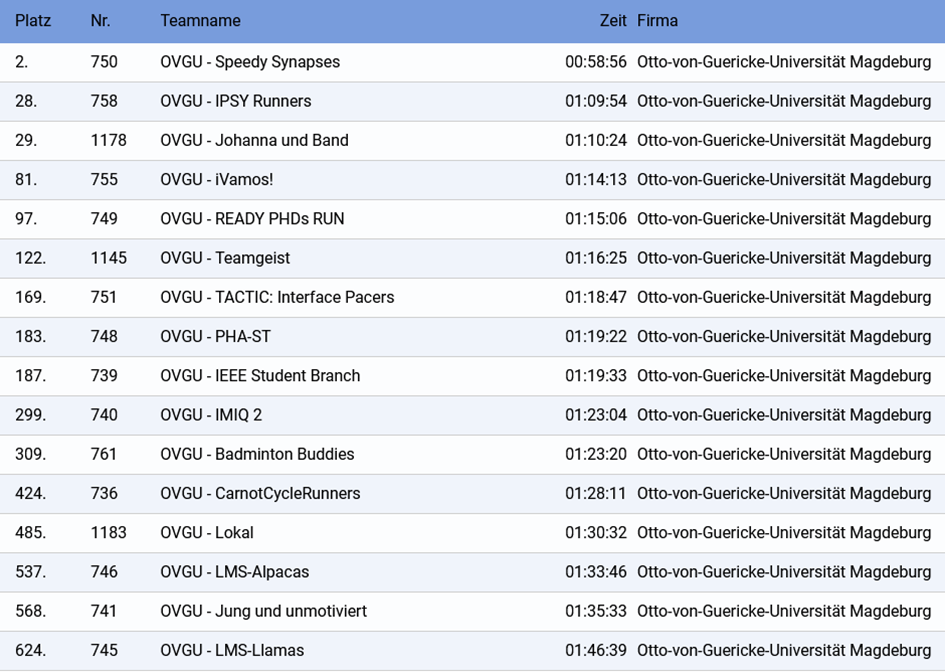Click time 01:19:33

coord(596,375)
